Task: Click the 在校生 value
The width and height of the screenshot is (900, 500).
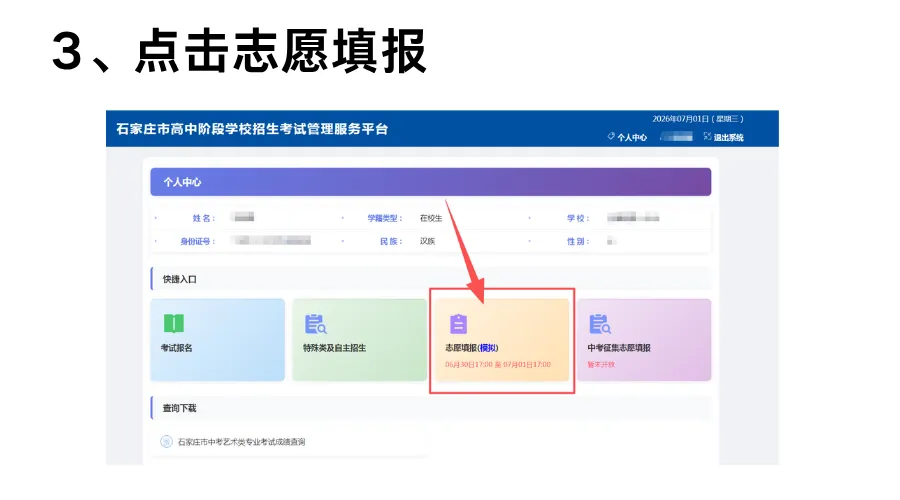Action: 431,218
